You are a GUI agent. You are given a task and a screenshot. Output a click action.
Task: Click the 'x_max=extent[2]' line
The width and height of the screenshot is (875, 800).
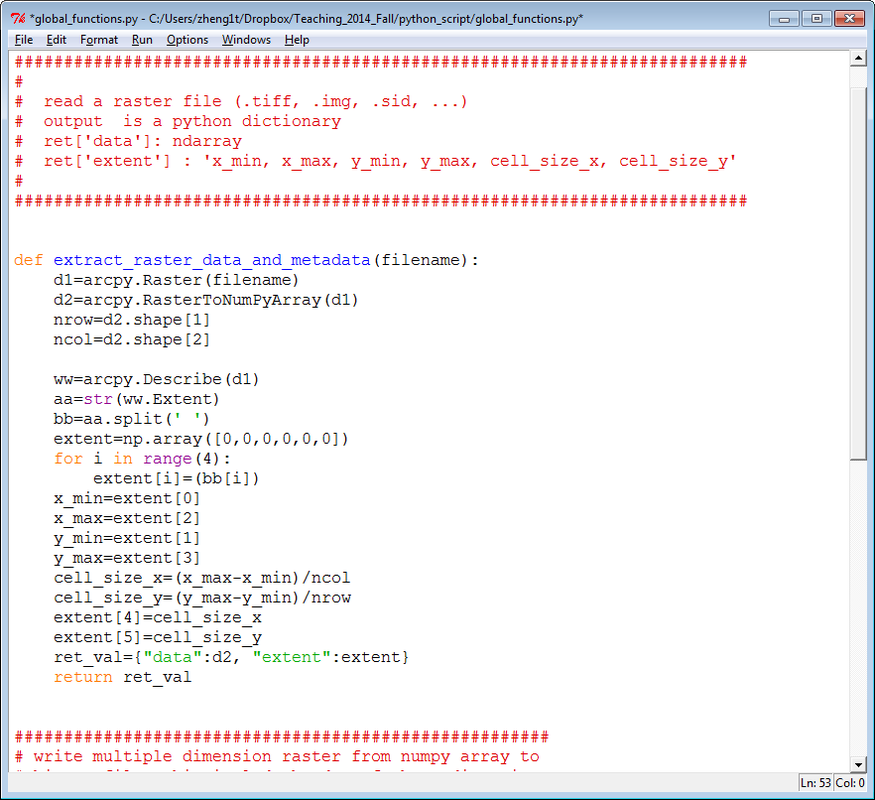coord(127,518)
